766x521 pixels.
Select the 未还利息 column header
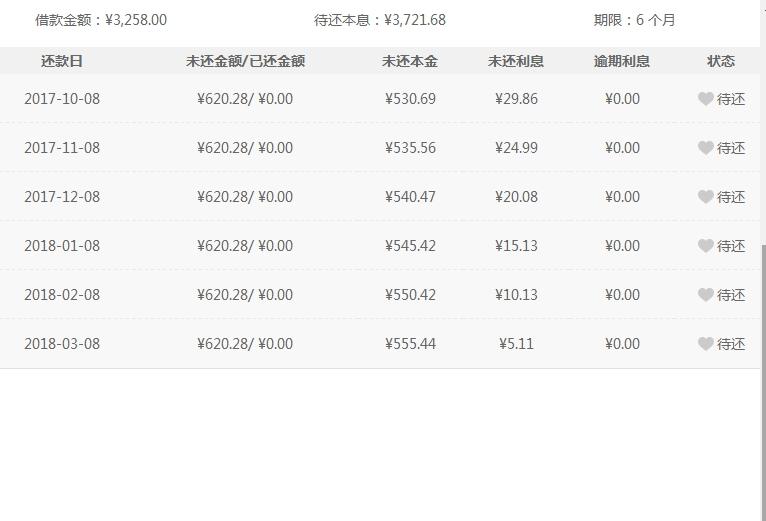click(x=516, y=61)
